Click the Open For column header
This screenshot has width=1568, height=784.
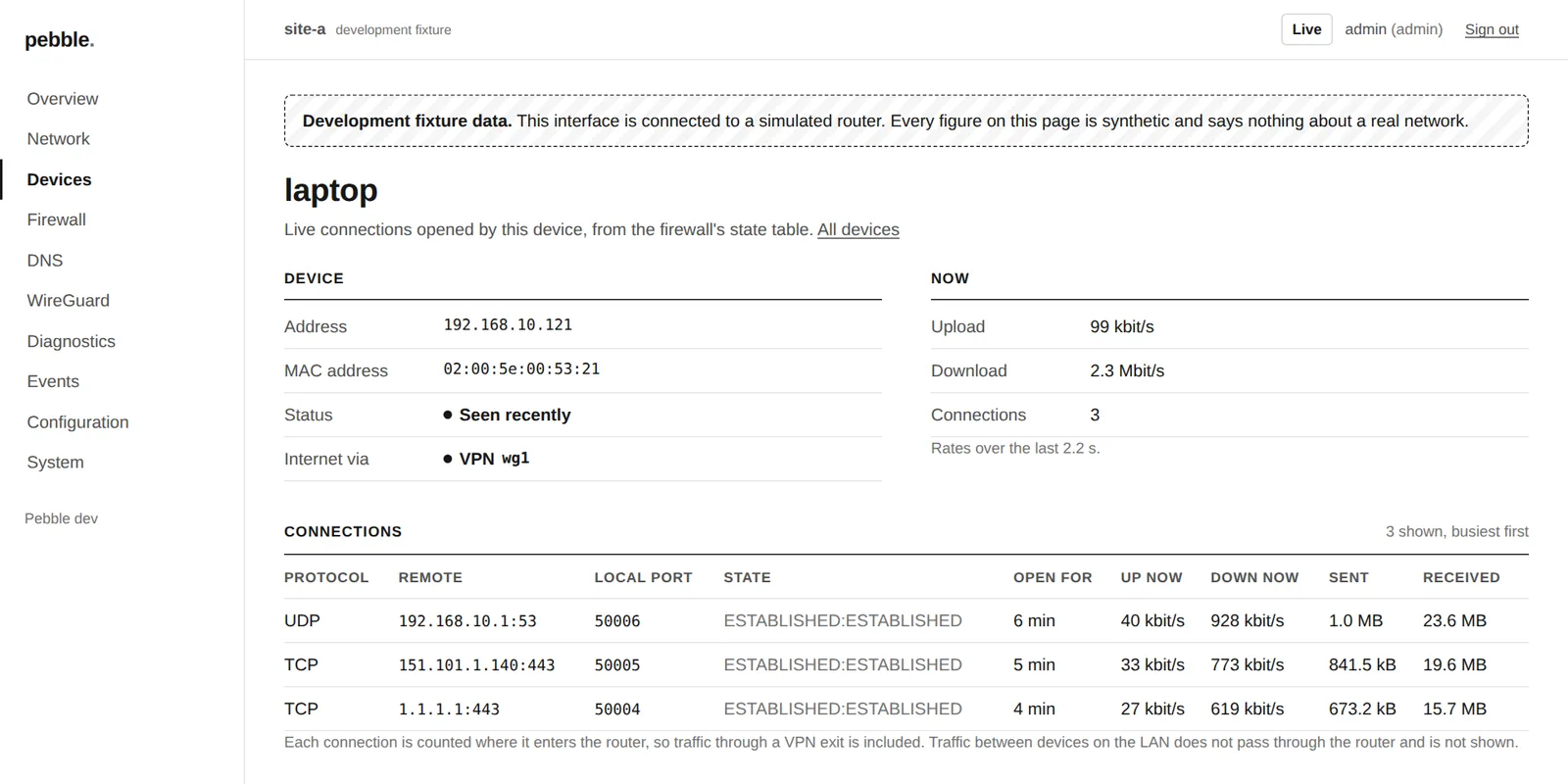(1053, 577)
